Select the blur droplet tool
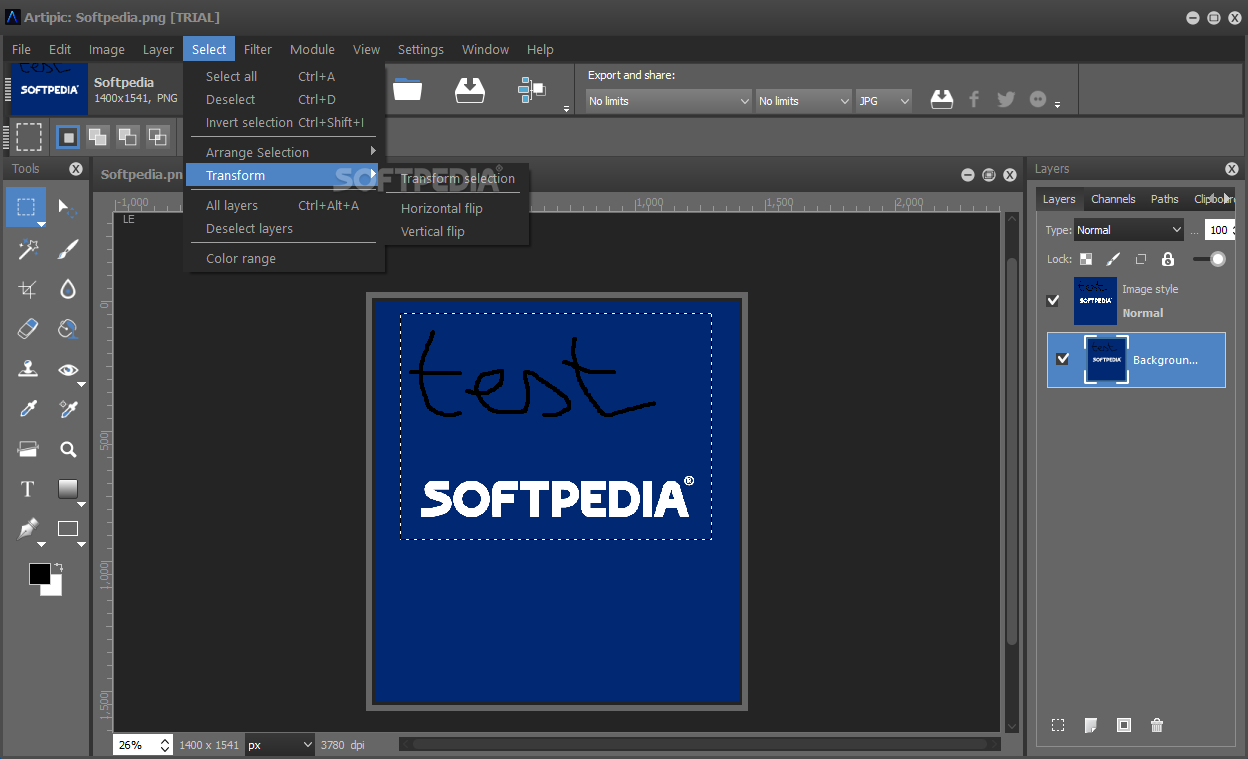The image size is (1248, 759). pyautogui.click(x=68, y=289)
